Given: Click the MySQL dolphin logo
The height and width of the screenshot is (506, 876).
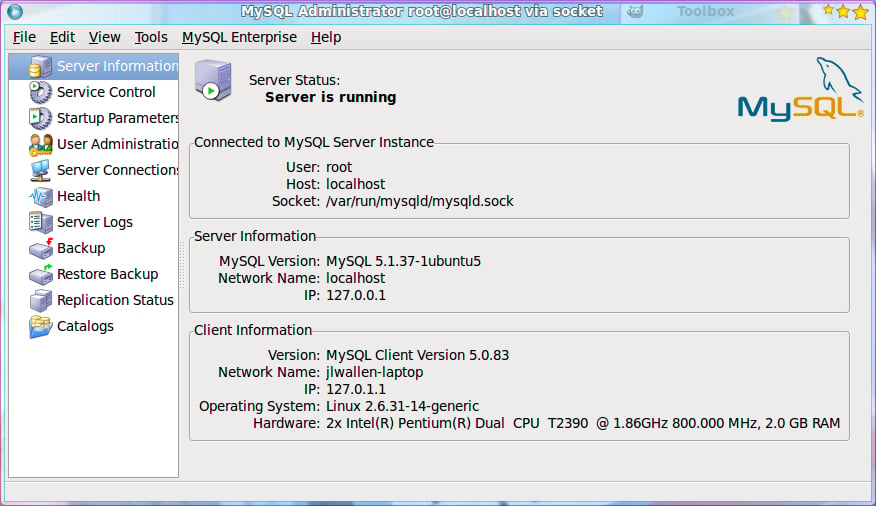Looking at the screenshot, I should 800,89.
